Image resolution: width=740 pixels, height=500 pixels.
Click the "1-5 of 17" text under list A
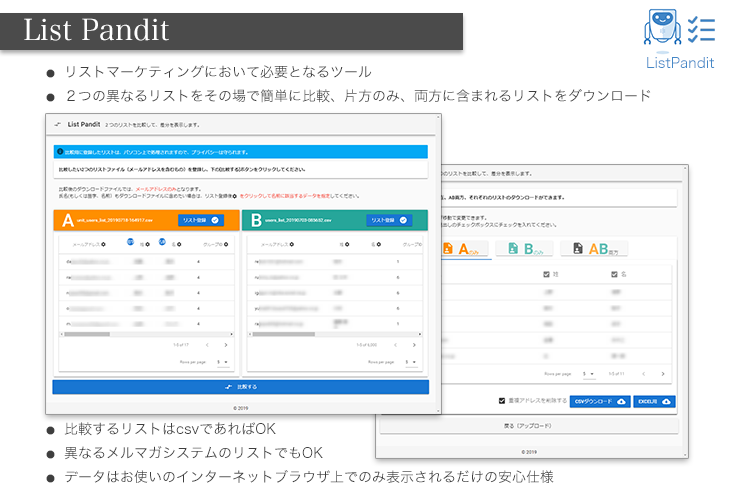181,345
